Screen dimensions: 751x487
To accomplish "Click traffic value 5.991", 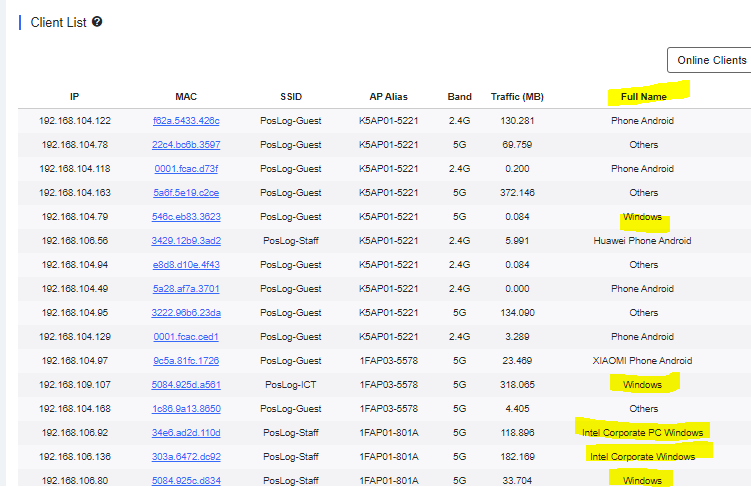I will (517, 240).
